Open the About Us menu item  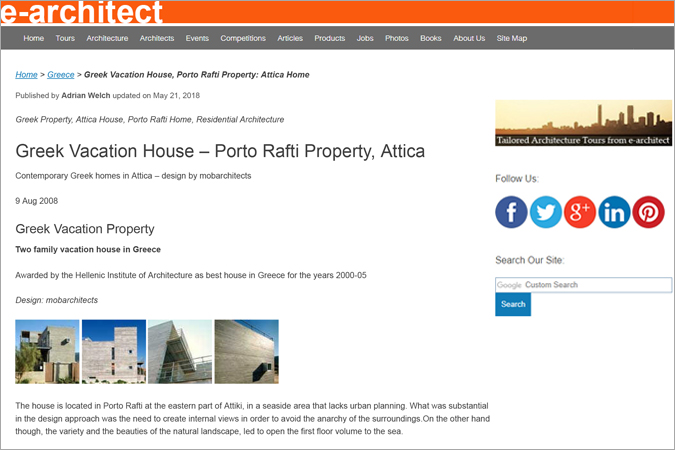[x=469, y=38]
